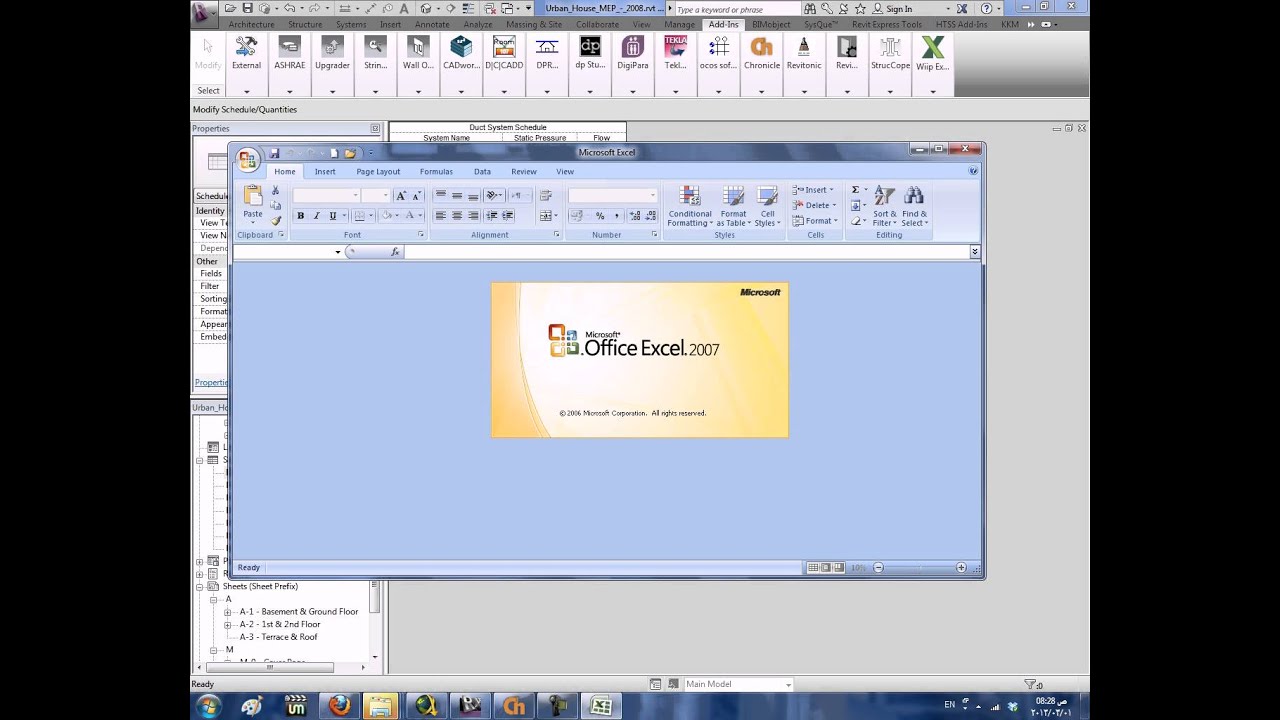Click Format as Table in Excel
1280x720 pixels.
(733, 206)
